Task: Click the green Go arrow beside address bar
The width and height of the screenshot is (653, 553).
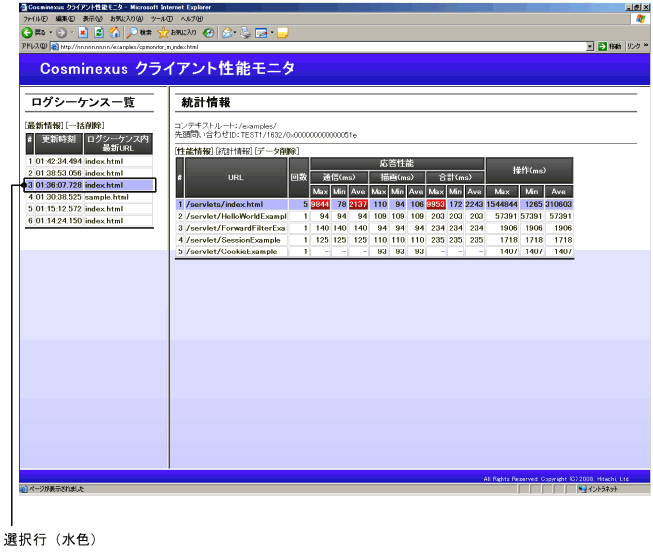Action: pyautogui.click(x=602, y=46)
